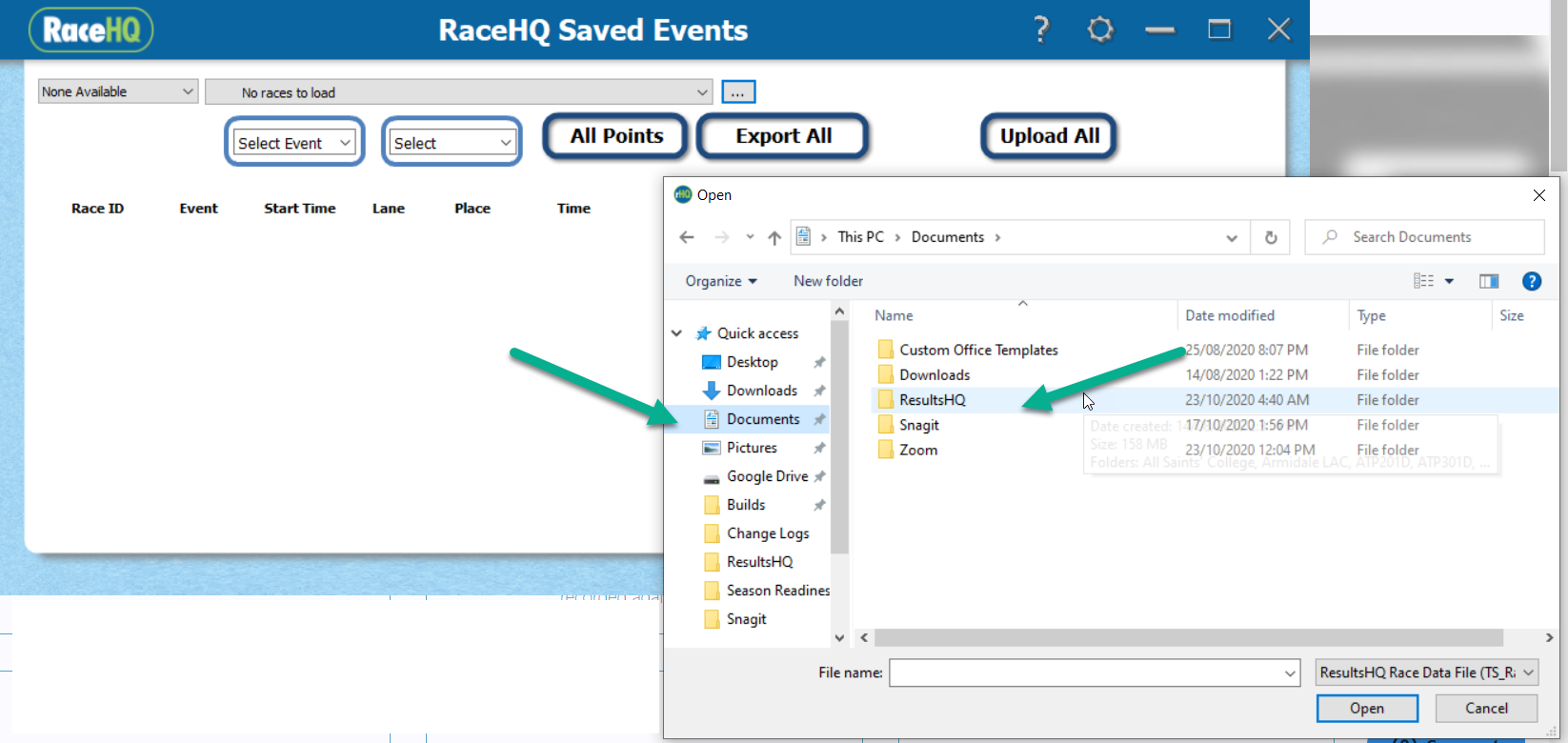Click the browse ellipsis button
This screenshot has height=743, width=1568.
(738, 92)
